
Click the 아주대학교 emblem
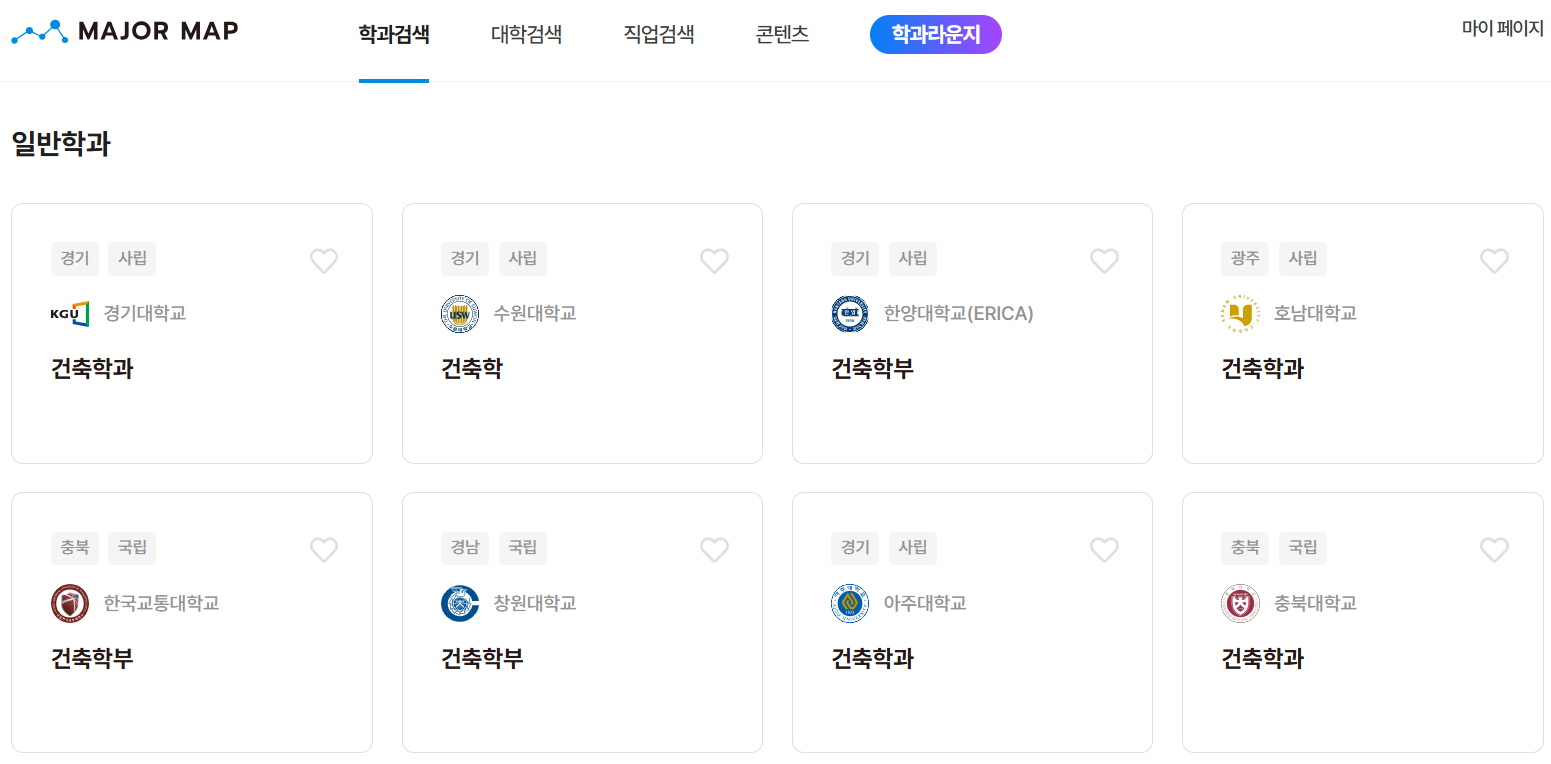(850, 602)
